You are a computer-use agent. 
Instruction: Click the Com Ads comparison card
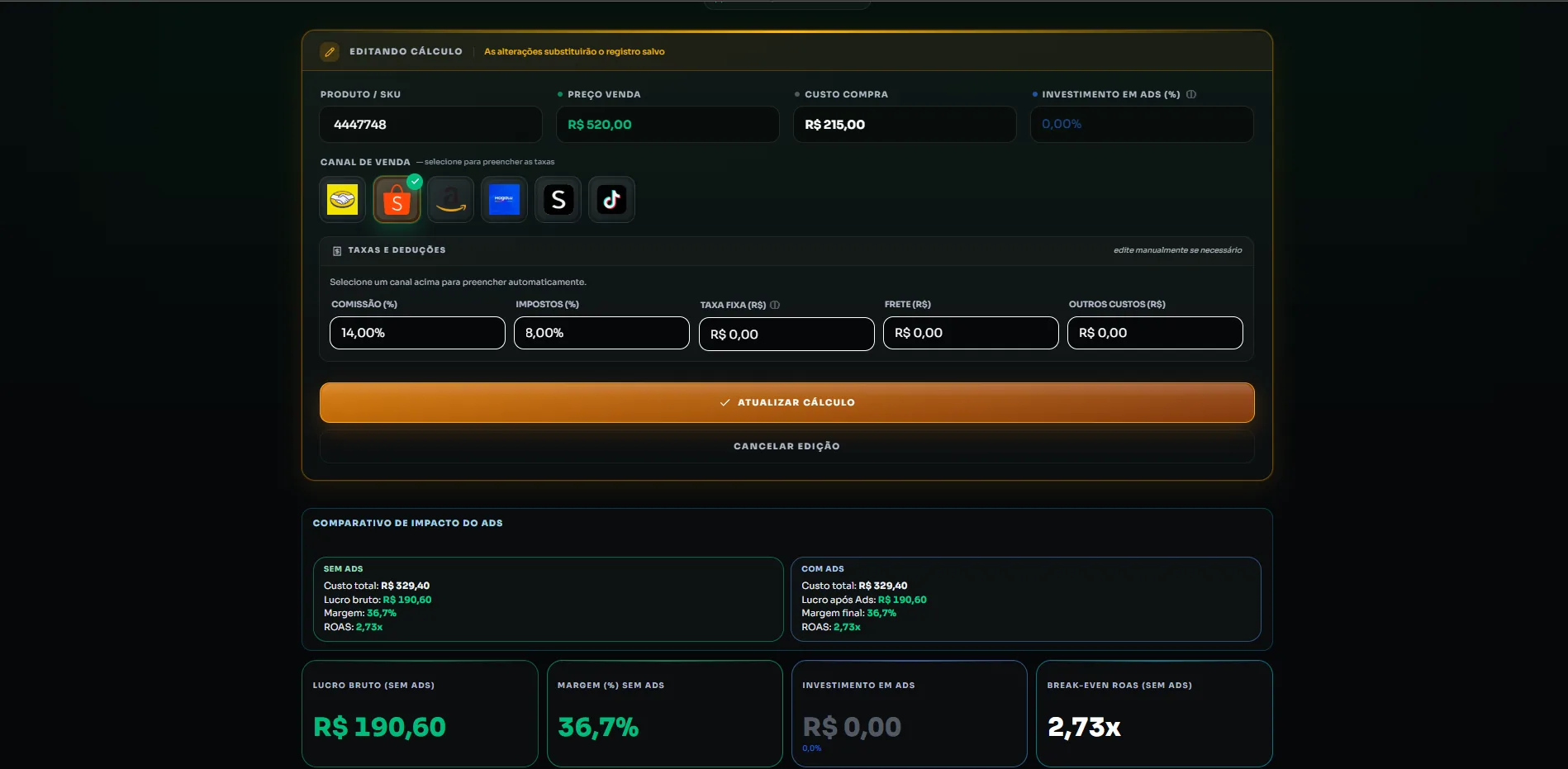1025,599
